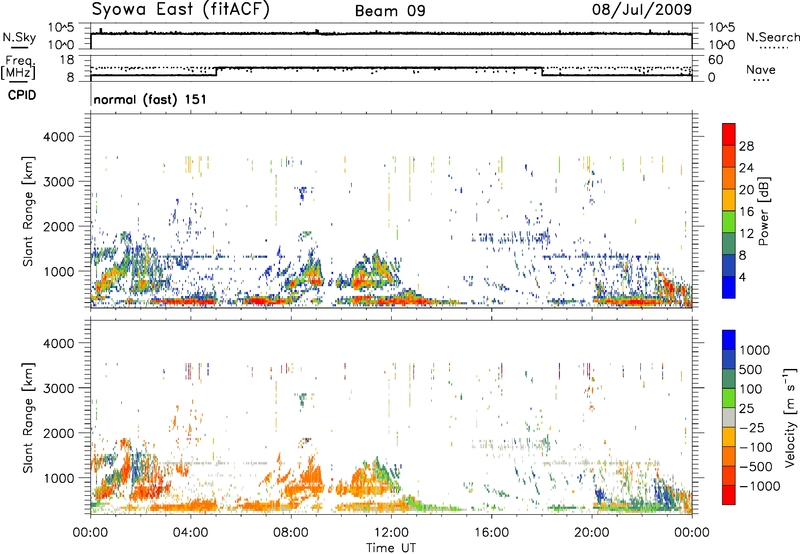This screenshot has width=800, height=554.
Task: Click the 'Syowa East (fitACF)' title
Action: [x=181, y=10]
